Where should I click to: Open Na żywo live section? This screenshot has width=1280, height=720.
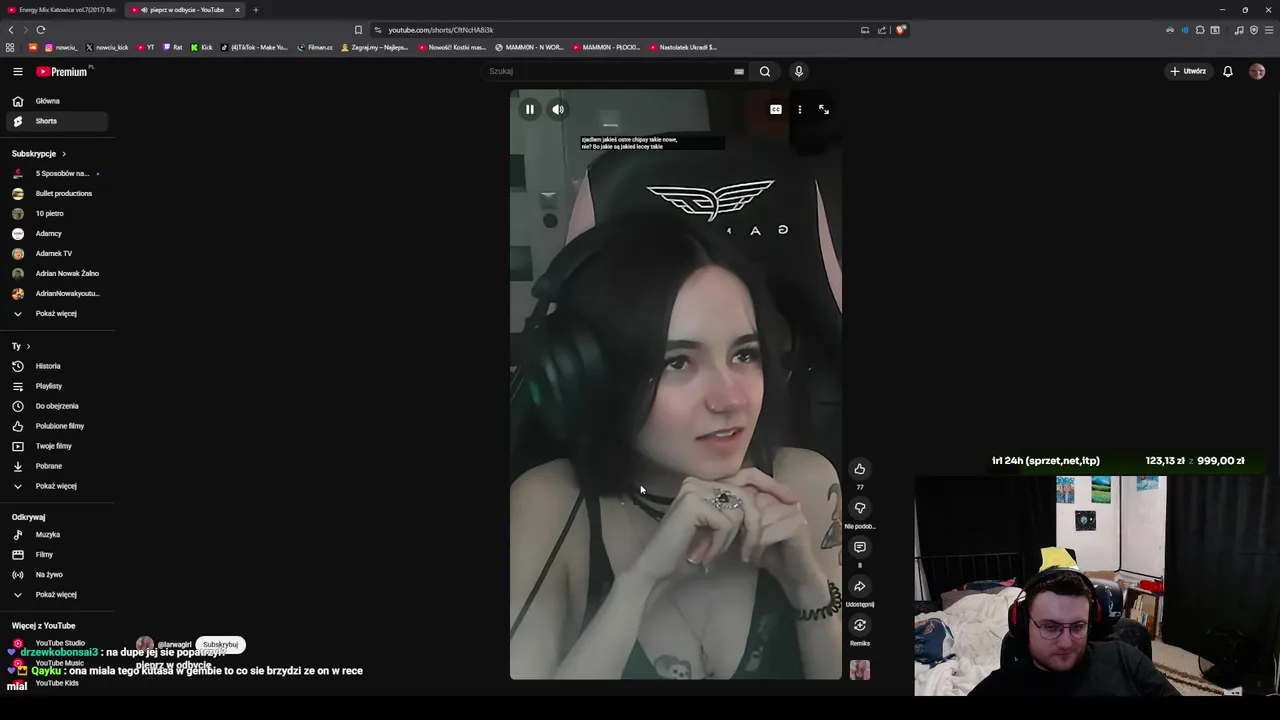(57, 574)
